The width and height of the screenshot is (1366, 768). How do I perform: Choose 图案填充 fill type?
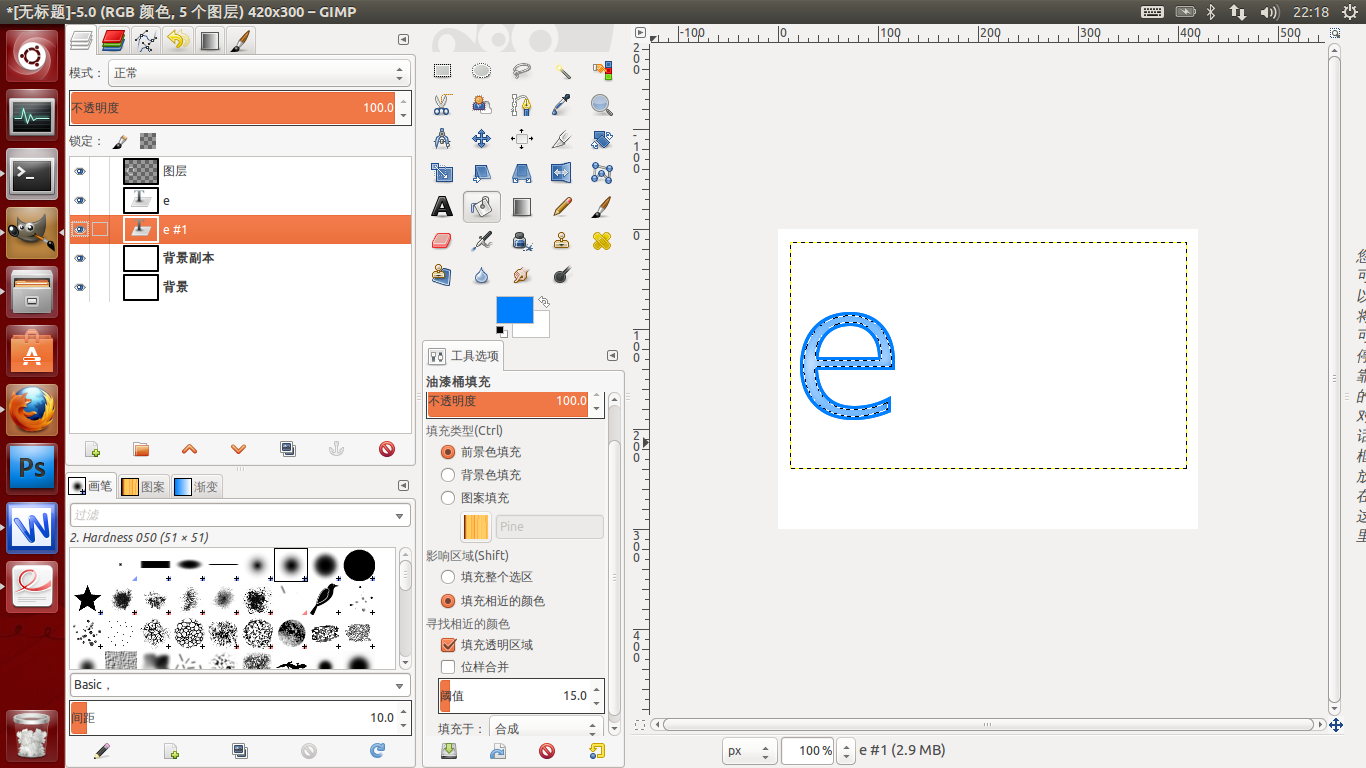tap(448, 498)
